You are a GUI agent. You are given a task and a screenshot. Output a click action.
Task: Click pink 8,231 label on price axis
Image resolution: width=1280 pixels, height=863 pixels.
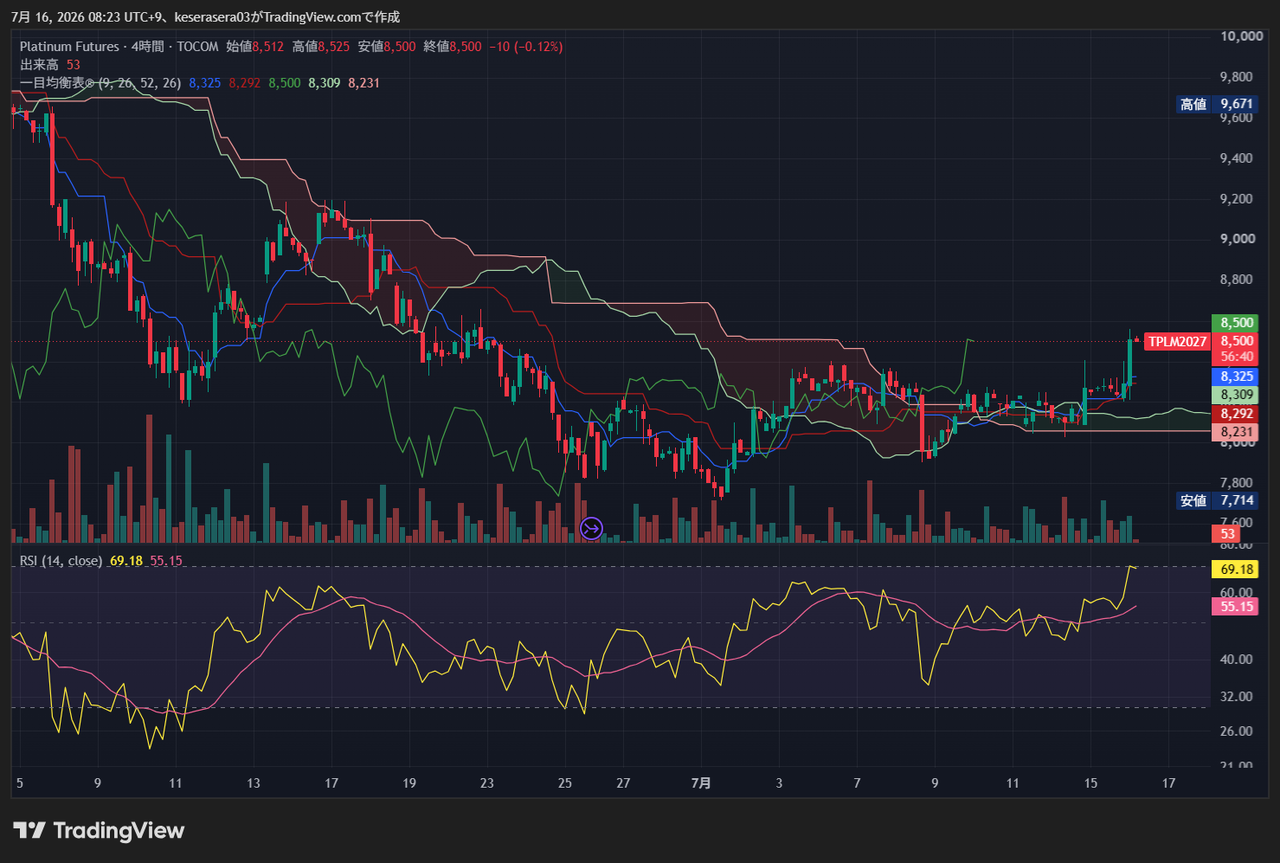(x=1235, y=432)
